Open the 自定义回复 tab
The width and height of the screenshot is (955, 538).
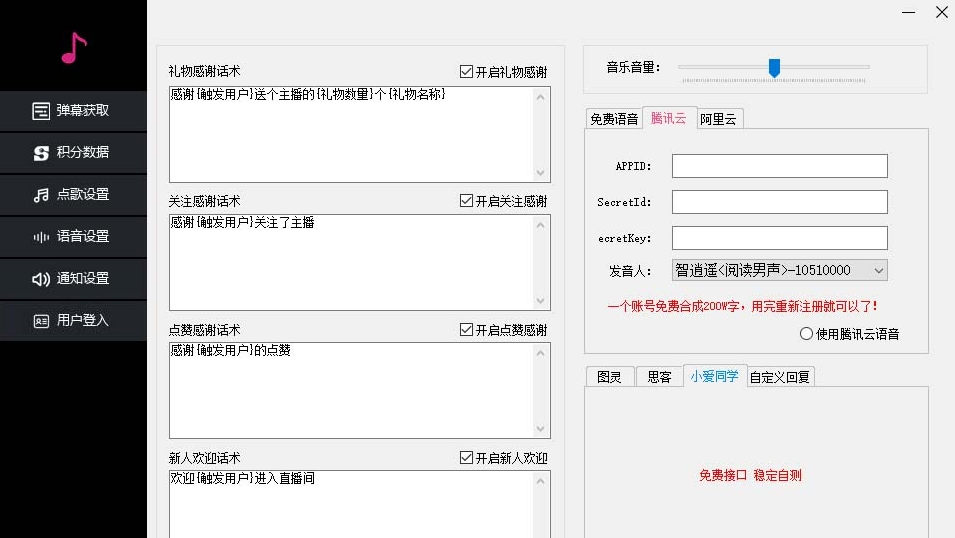pos(781,377)
